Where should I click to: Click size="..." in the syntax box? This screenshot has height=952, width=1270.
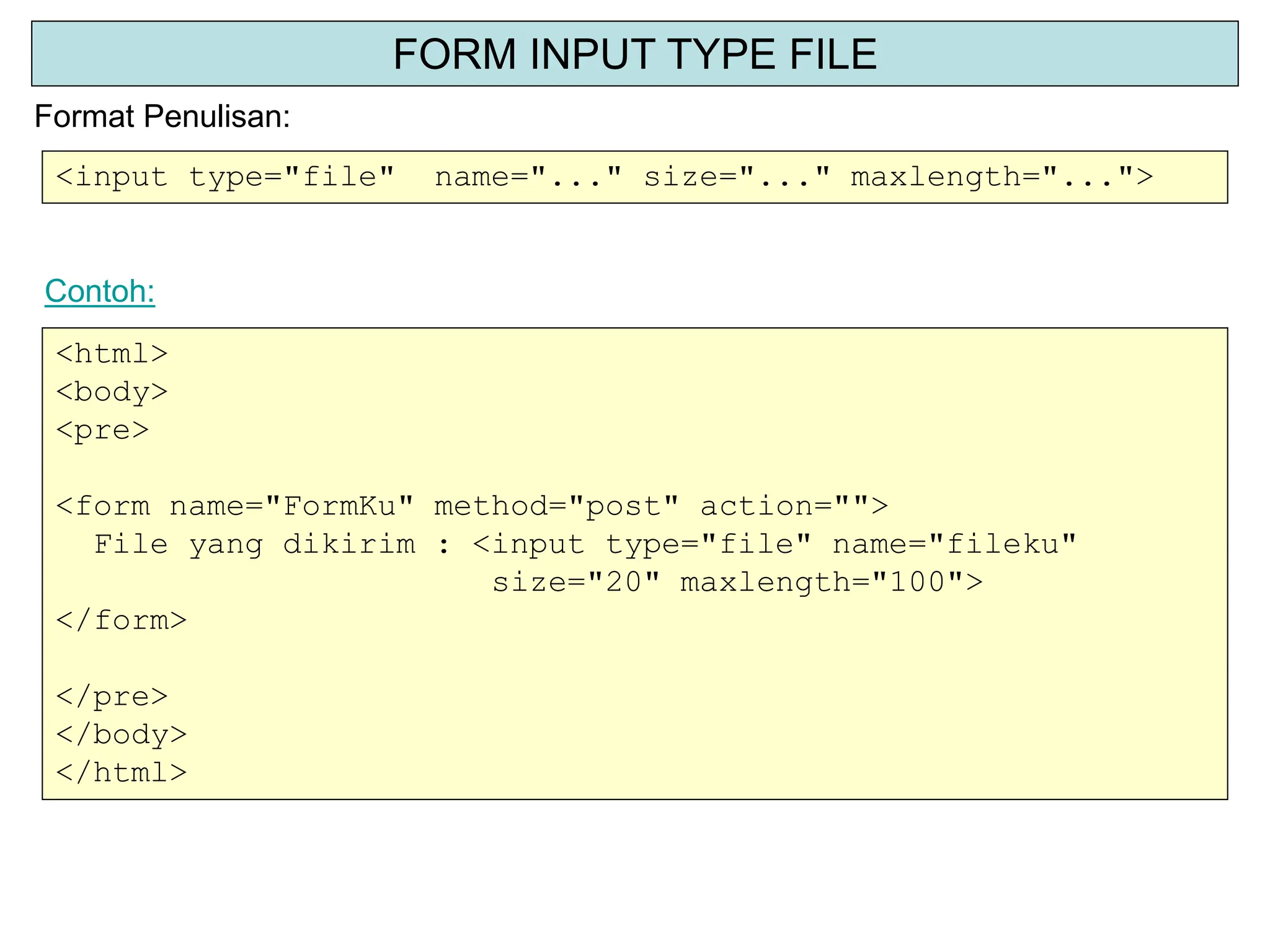click(x=736, y=177)
